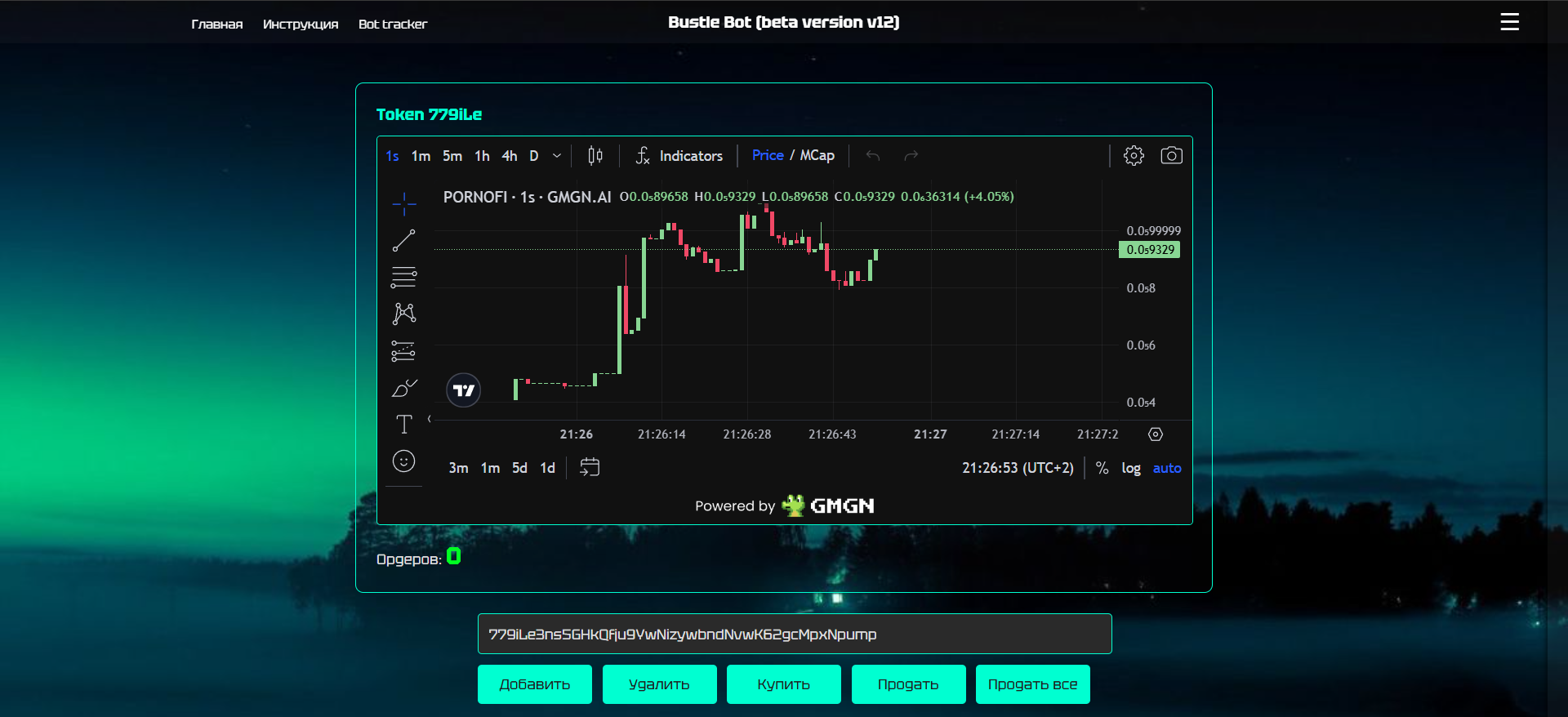Toggle logarithmic scale with log
The height and width of the screenshot is (717, 1568).
(1130, 468)
